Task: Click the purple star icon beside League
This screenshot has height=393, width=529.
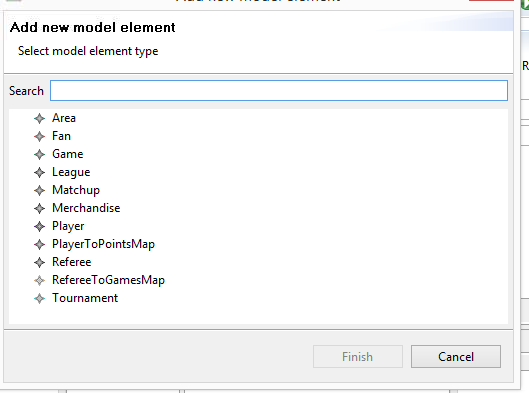Action: point(39,172)
